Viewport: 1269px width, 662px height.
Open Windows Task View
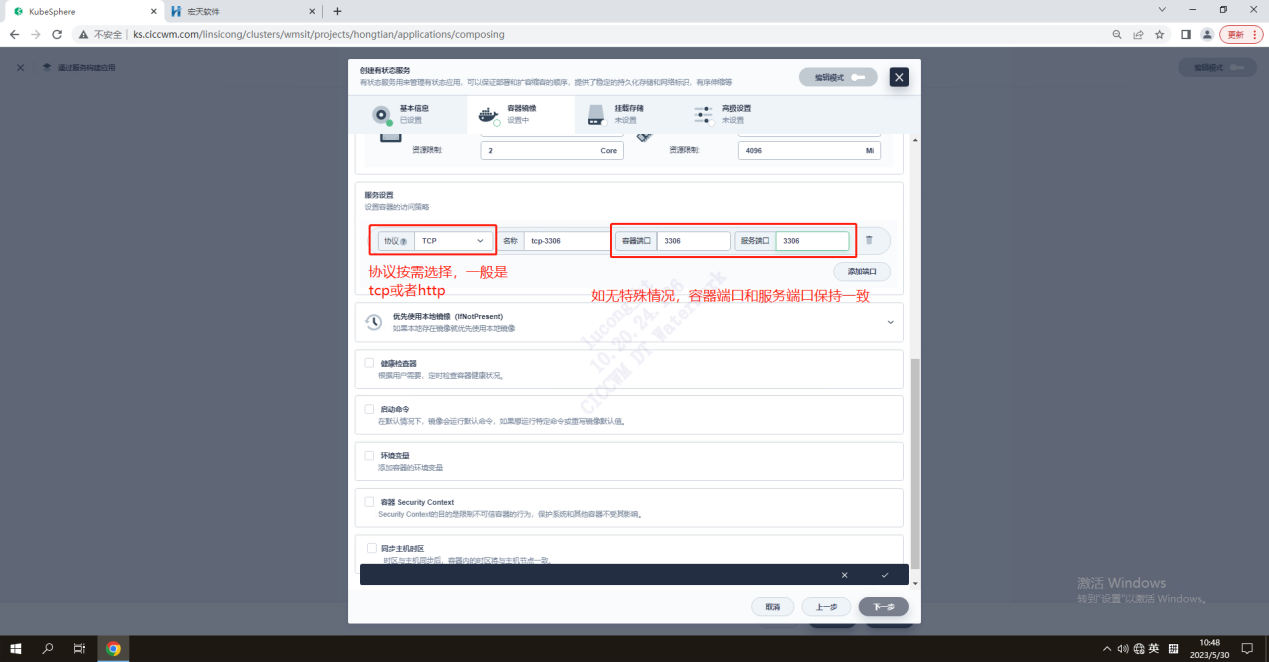(79, 648)
